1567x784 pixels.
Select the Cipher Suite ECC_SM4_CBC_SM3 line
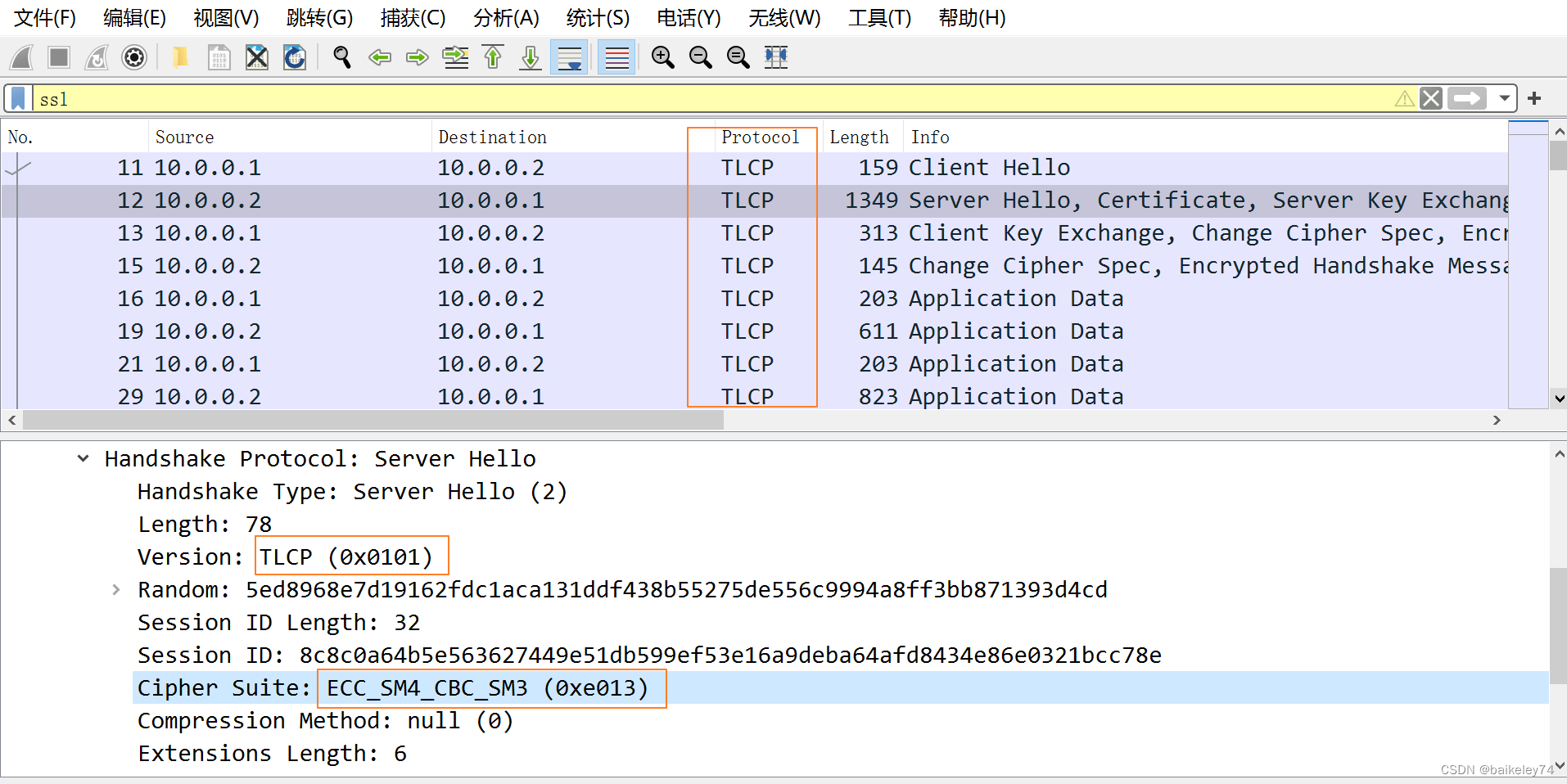click(840, 687)
